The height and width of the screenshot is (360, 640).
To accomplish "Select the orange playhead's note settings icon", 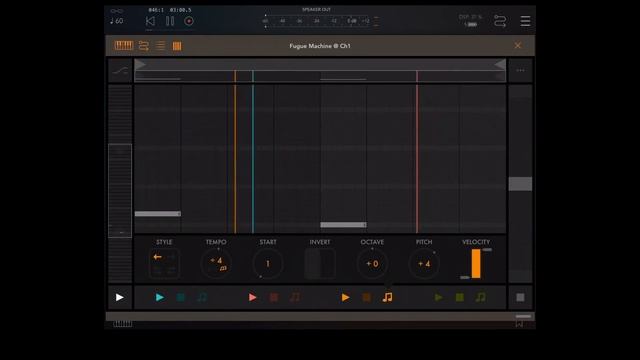I will pyautogui.click(x=388, y=297).
